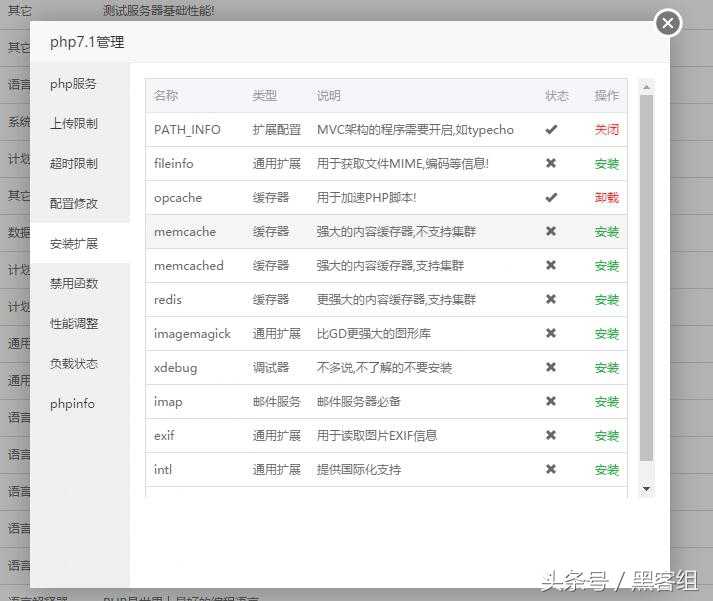
Task: Click 安装 for exif extension
Action: (607, 436)
